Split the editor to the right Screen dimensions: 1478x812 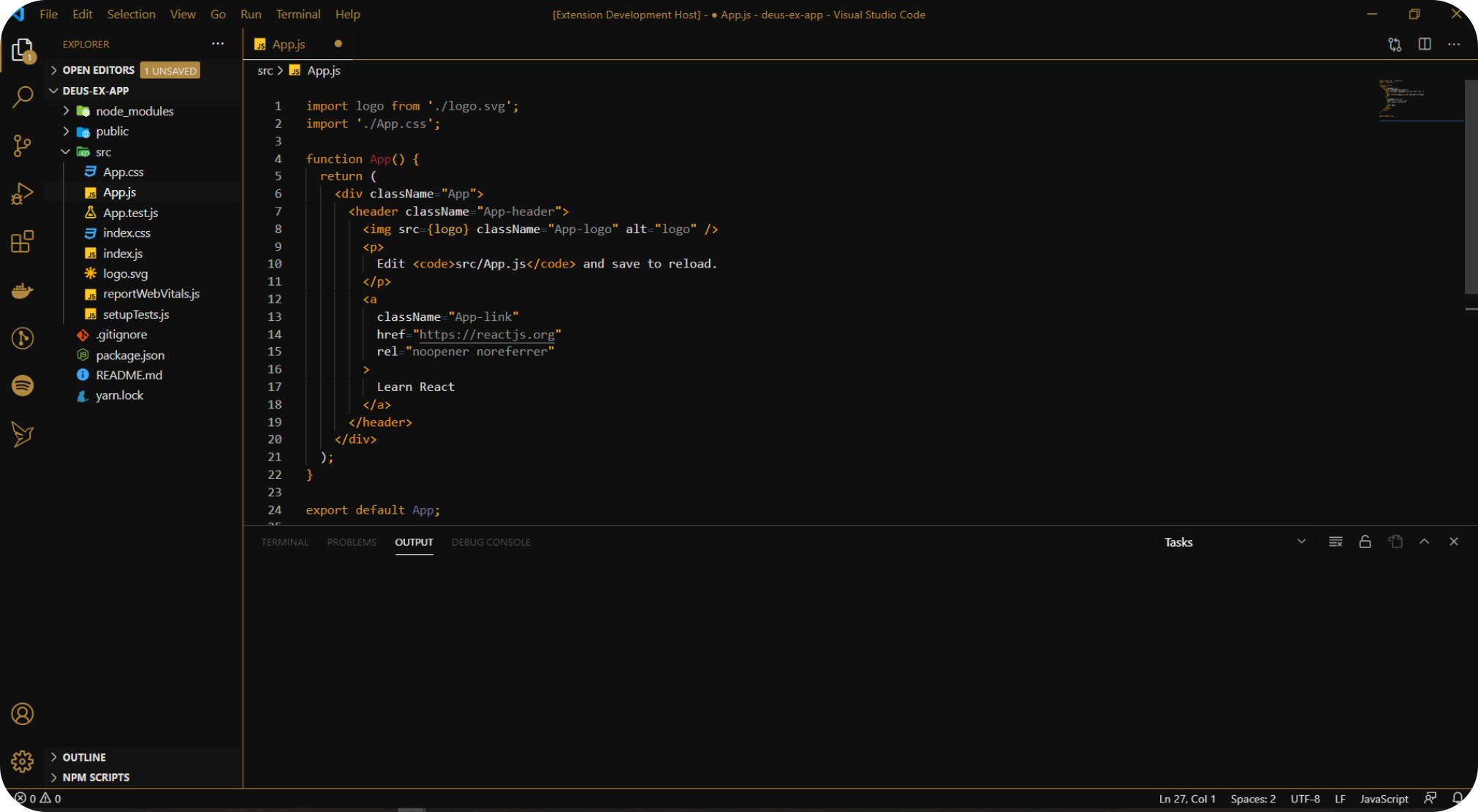pyautogui.click(x=1425, y=44)
